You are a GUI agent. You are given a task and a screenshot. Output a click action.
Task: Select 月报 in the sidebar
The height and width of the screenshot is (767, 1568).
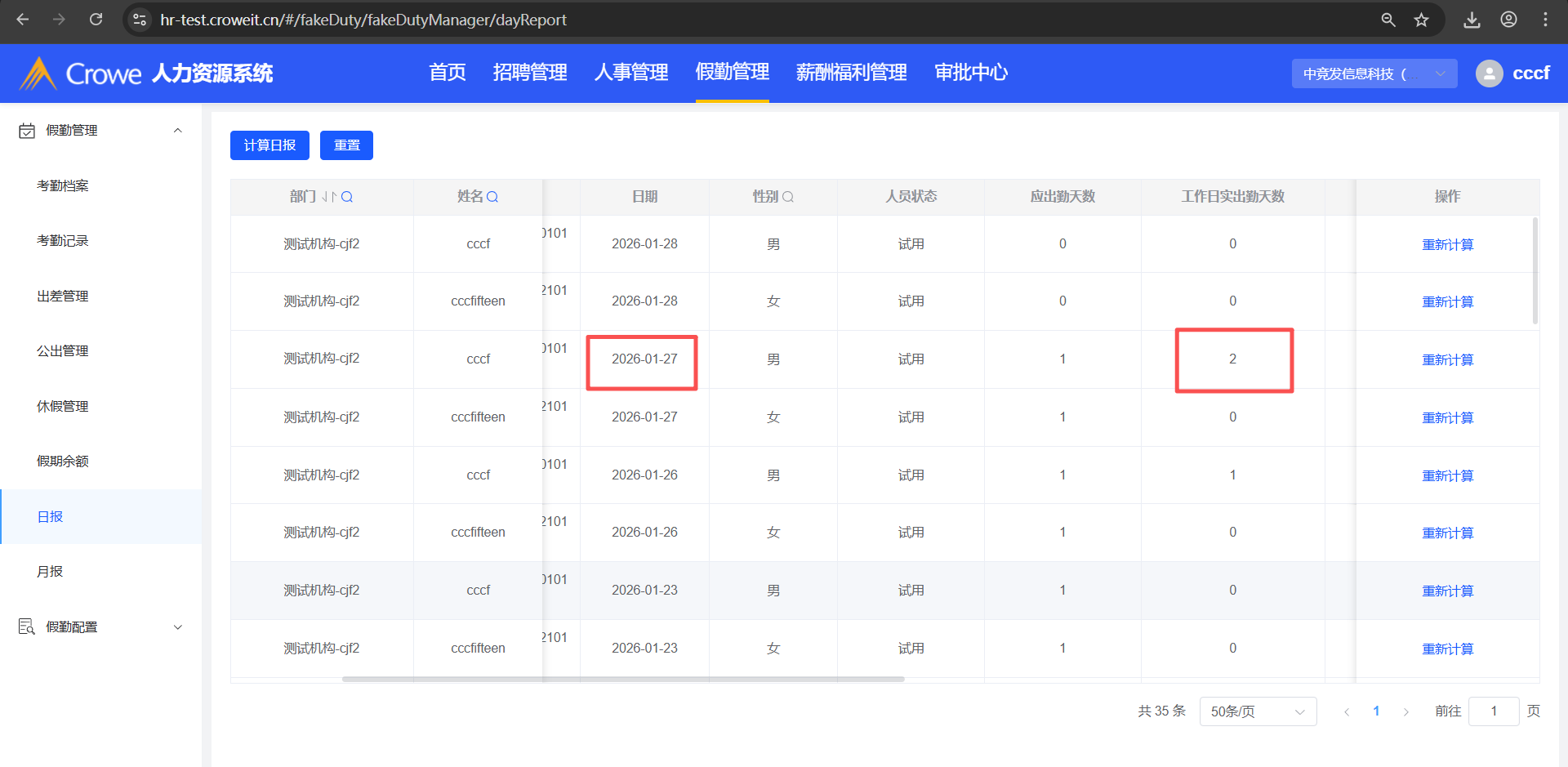50,572
